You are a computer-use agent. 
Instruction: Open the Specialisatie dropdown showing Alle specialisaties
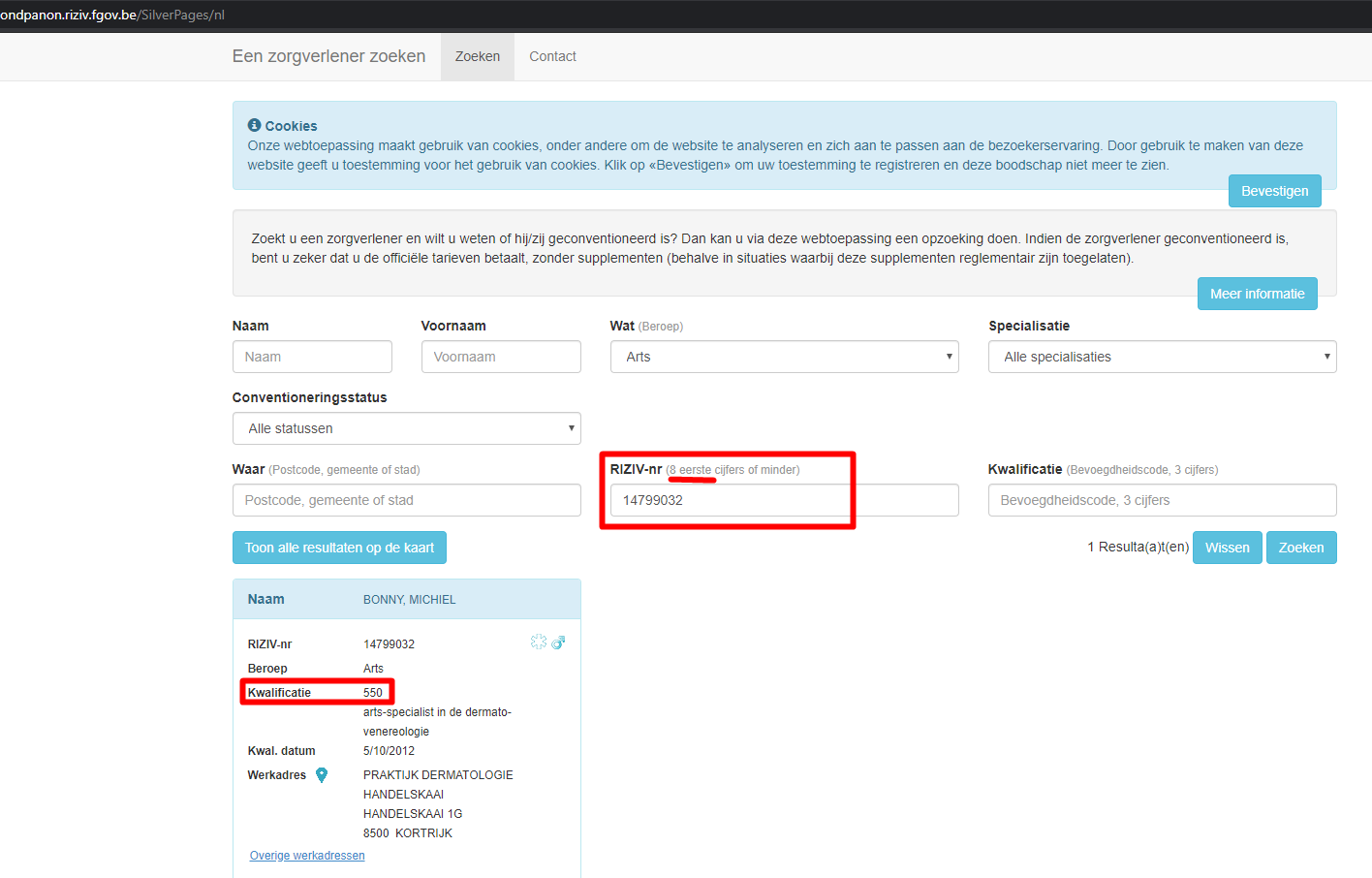1162,357
